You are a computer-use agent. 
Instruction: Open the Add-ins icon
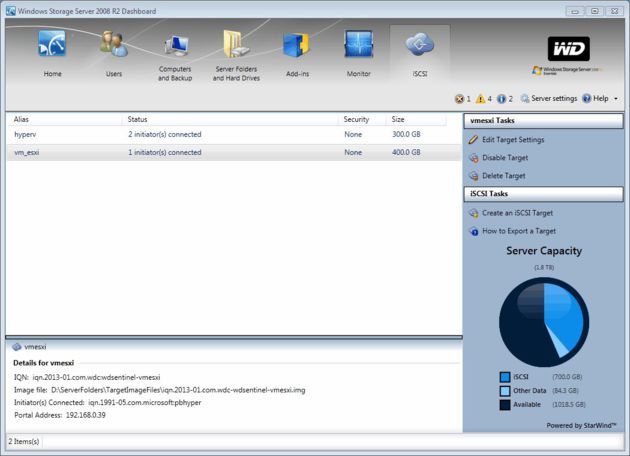pos(297,45)
